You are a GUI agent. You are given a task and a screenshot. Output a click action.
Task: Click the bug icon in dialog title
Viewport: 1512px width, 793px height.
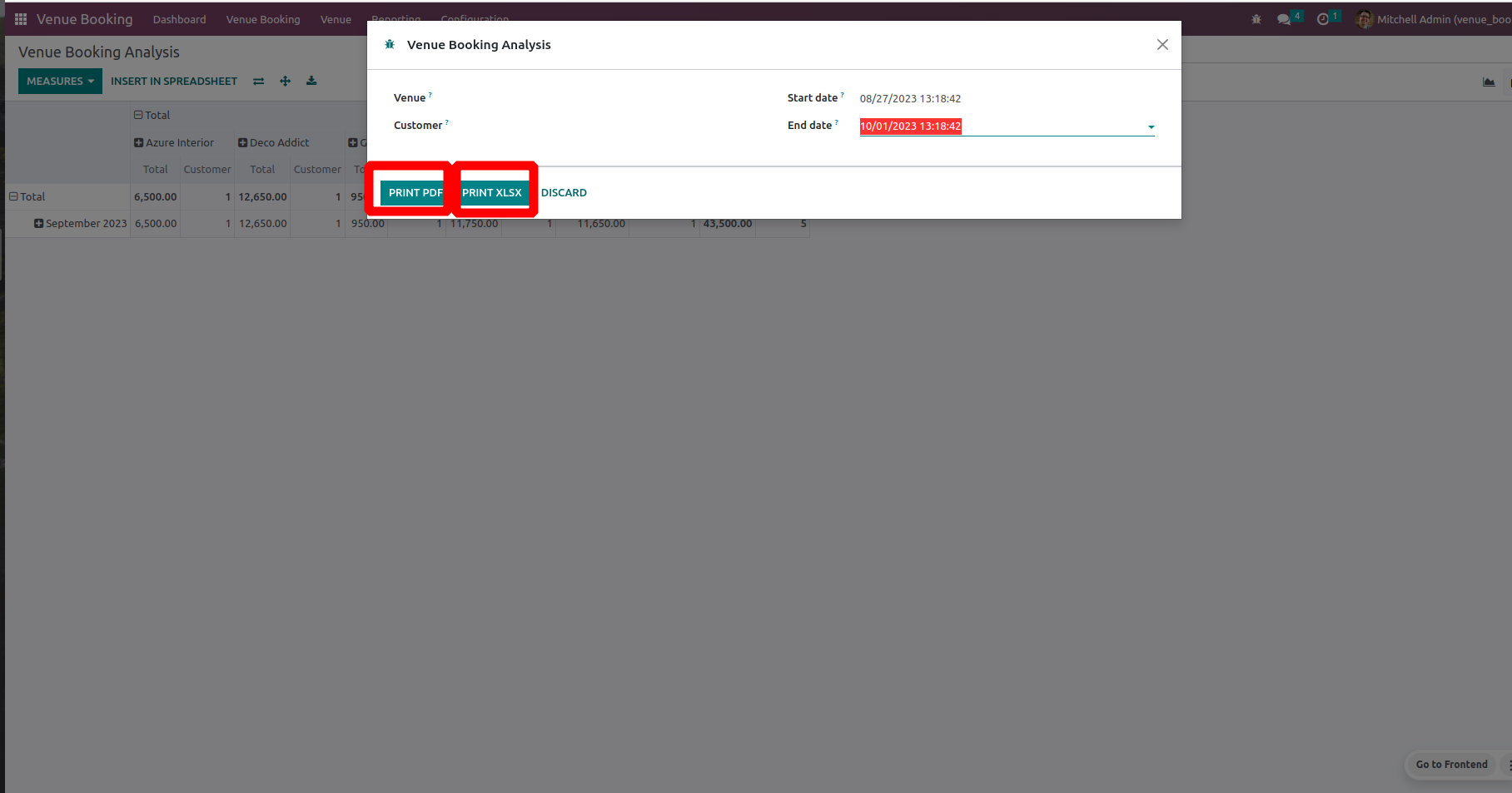390,44
